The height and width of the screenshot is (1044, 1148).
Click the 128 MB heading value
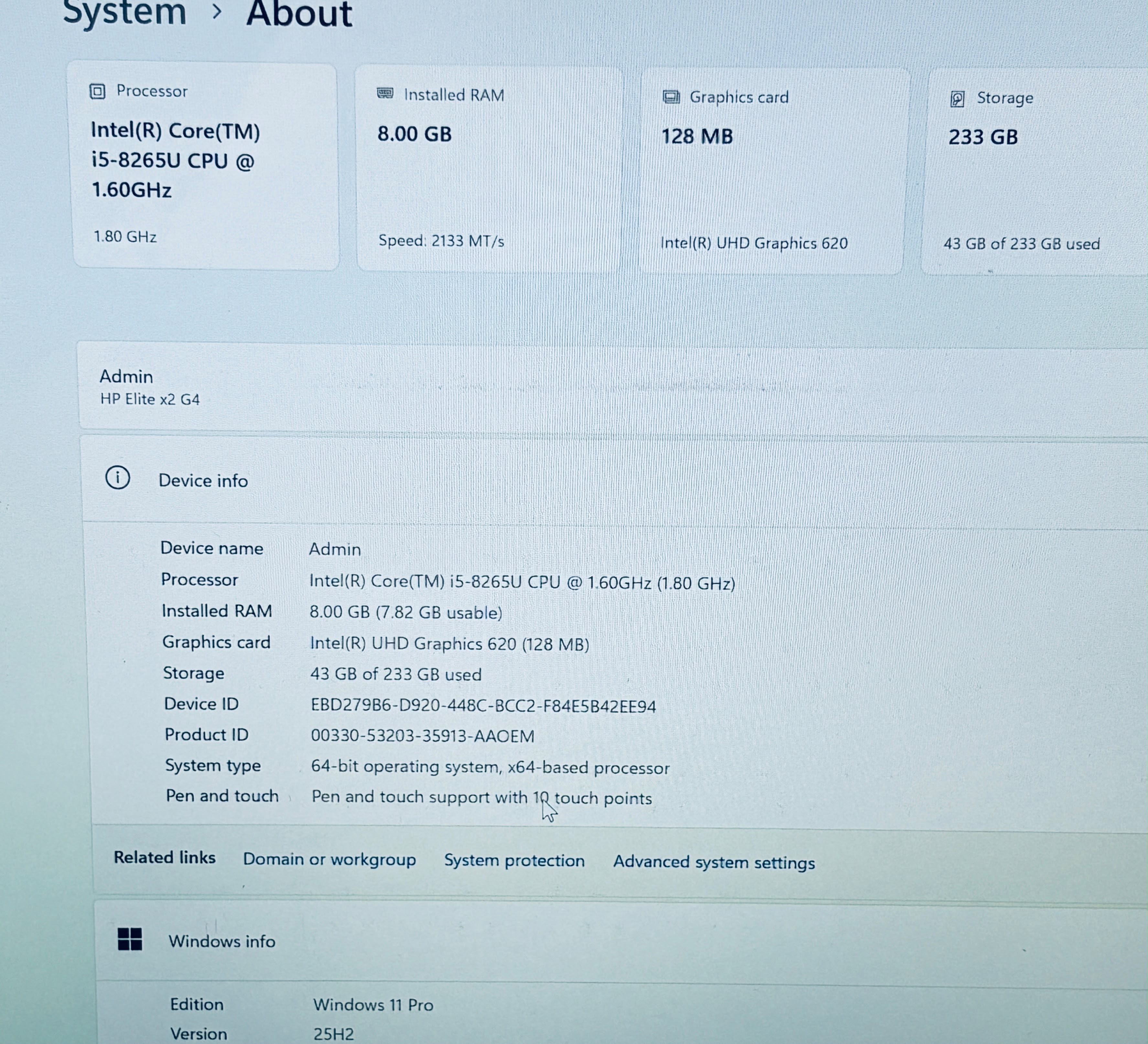(x=697, y=137)
